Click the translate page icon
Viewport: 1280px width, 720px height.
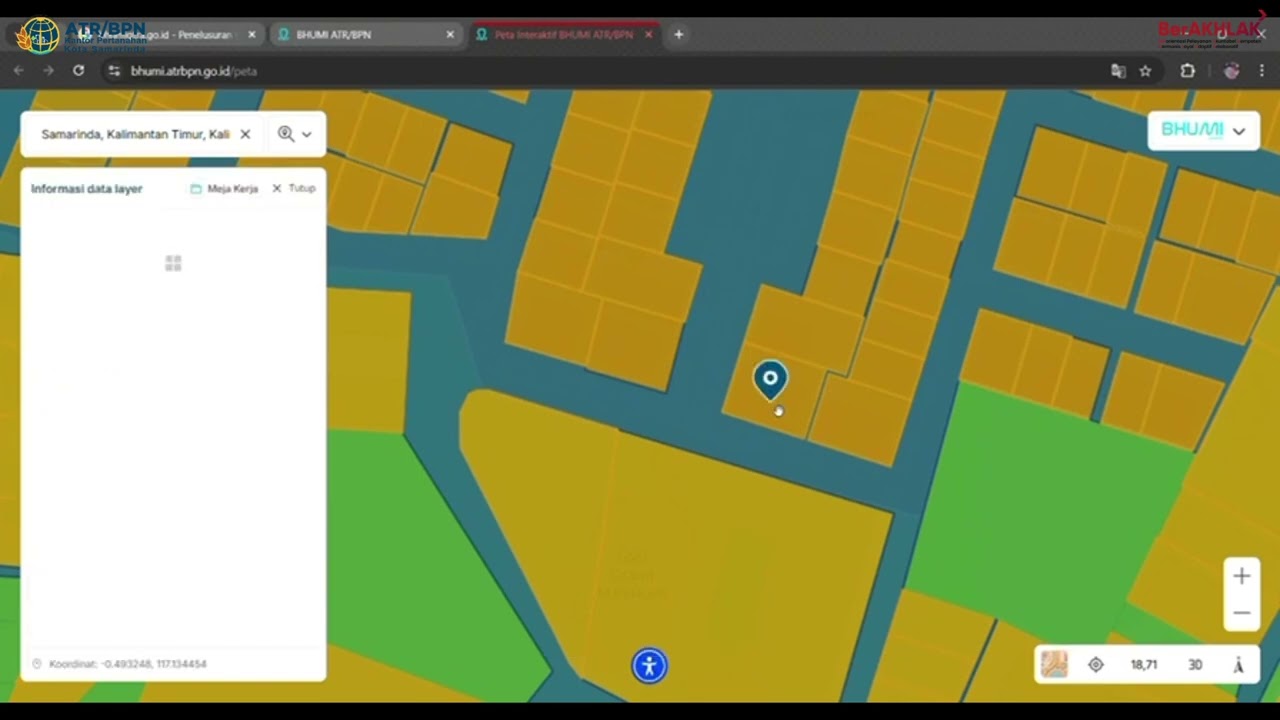[x=1118, y=71]
